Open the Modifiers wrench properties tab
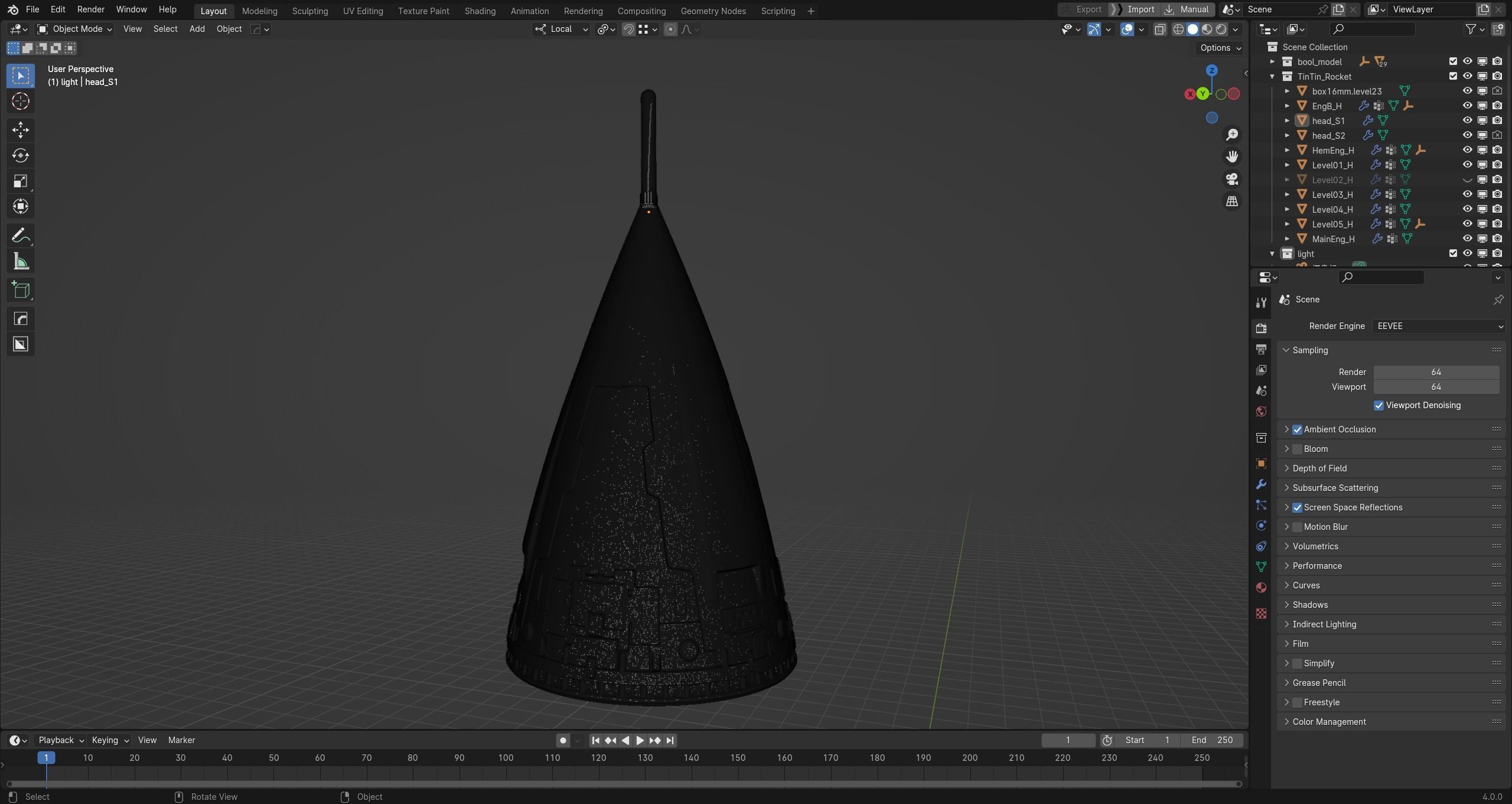 (1261, 484)
